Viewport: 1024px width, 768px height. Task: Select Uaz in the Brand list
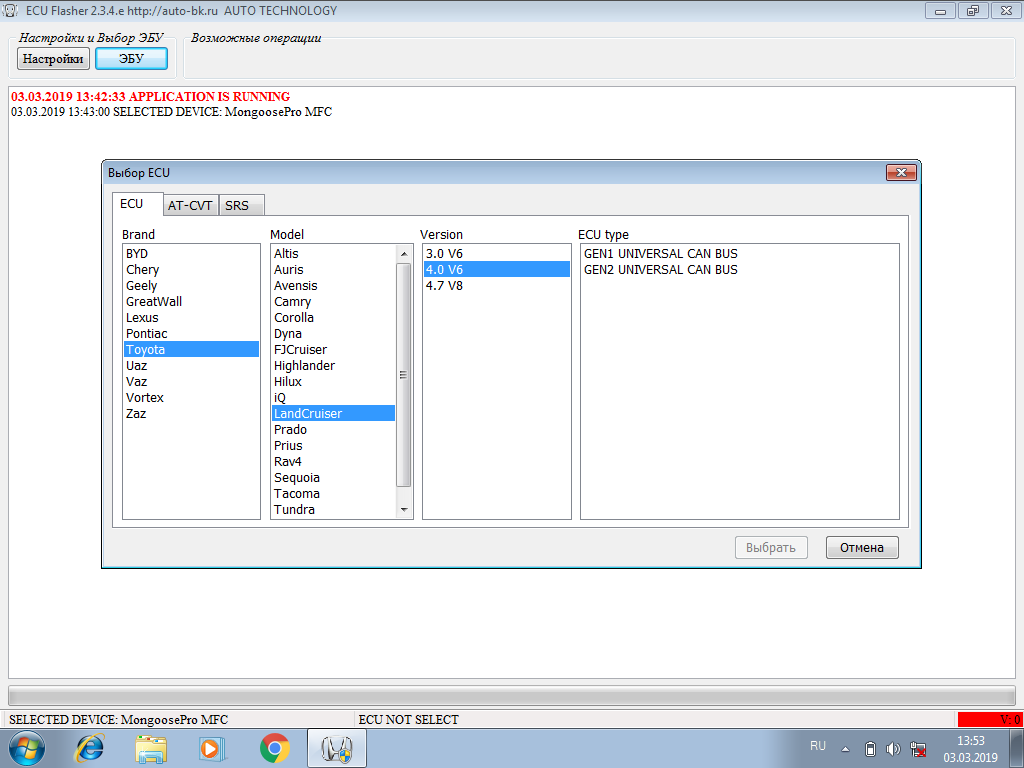191,366
